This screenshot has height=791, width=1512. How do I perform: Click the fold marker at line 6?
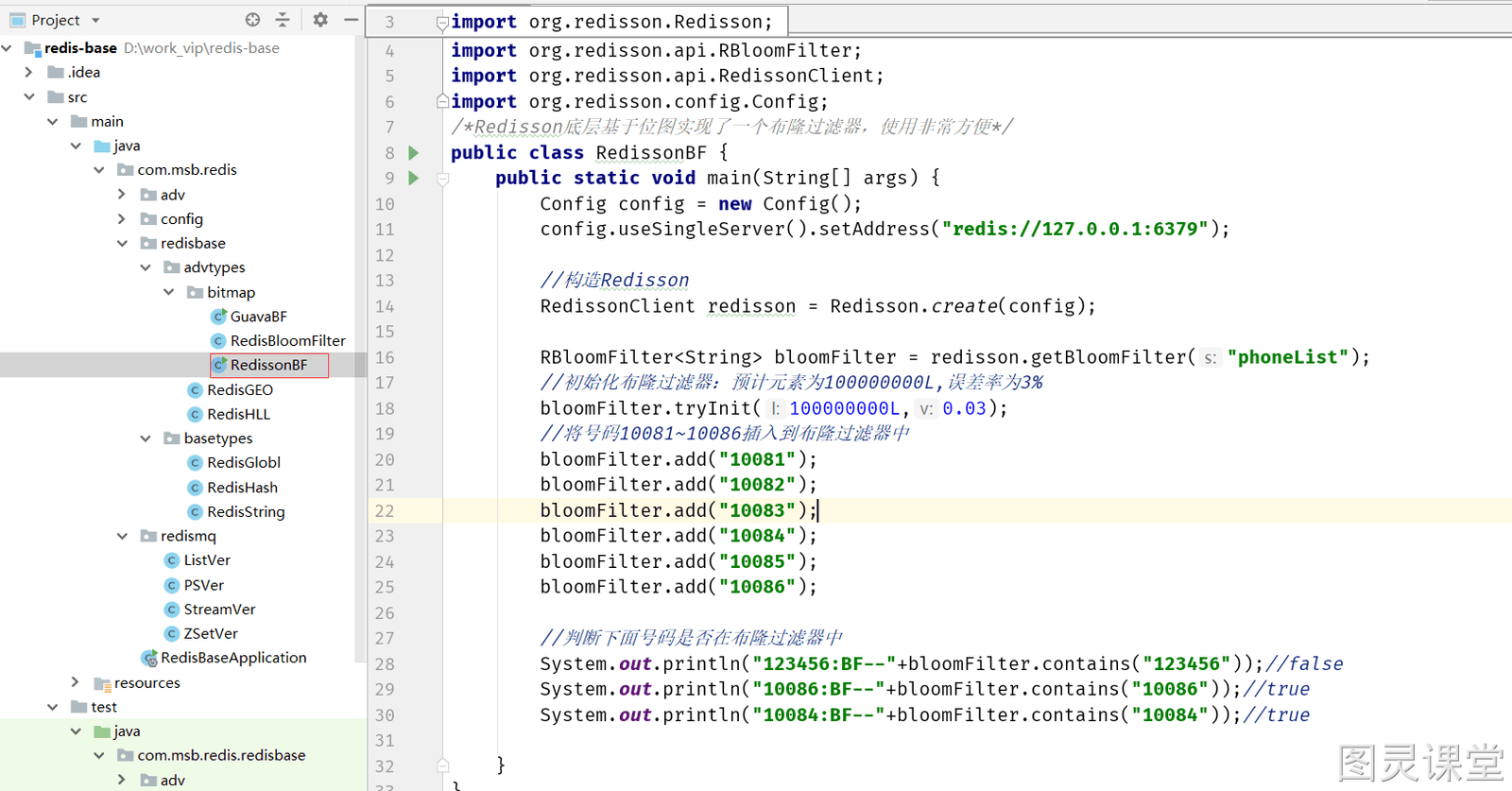[442, 100]
